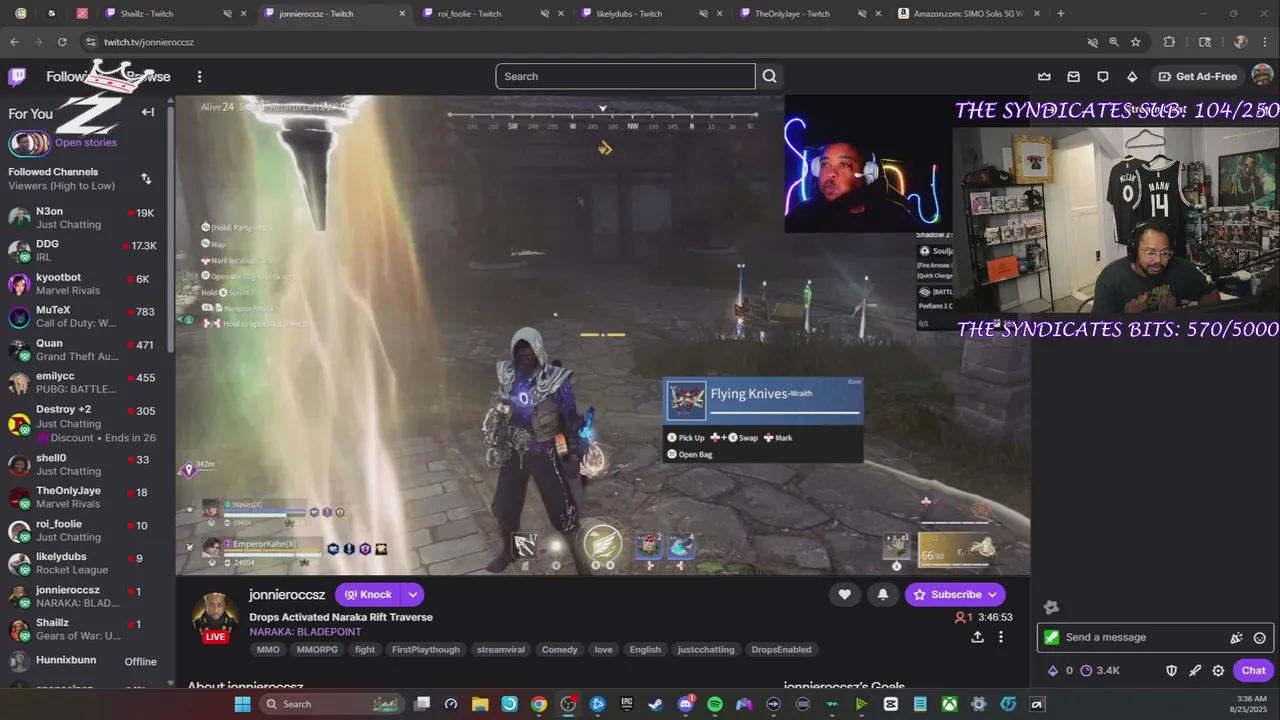Open a new browser tab

(x=1061, y=14)
